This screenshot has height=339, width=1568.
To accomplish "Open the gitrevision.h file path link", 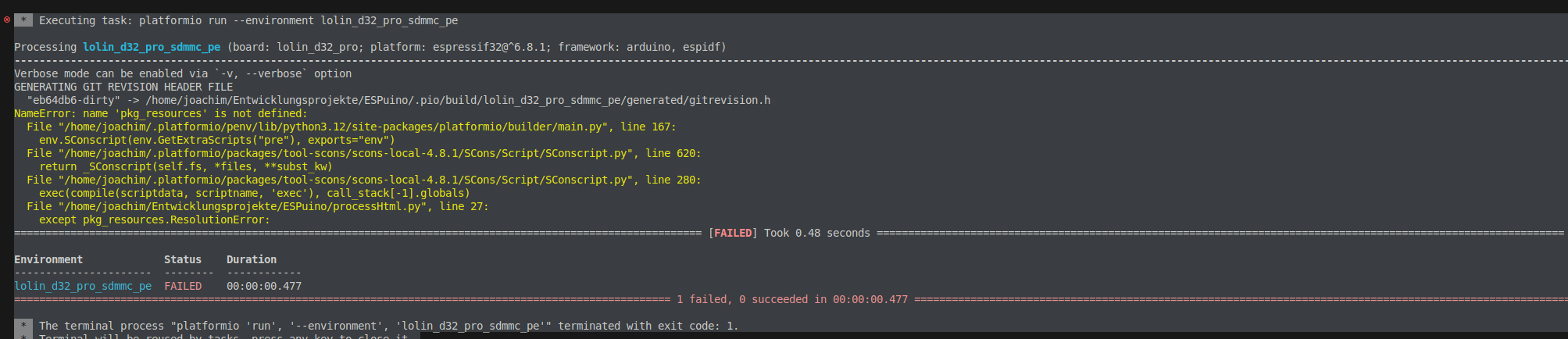I will (458, 100).
